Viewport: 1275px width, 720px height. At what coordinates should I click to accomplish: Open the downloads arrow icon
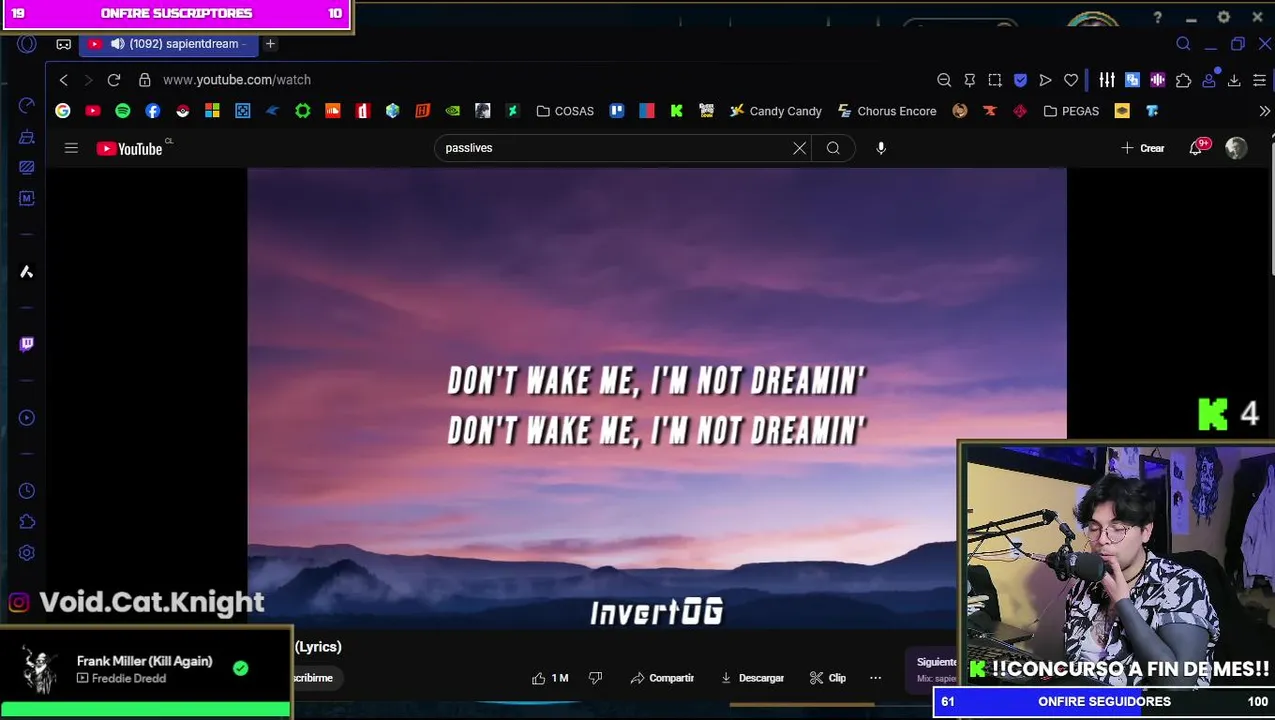[1234, 80]
